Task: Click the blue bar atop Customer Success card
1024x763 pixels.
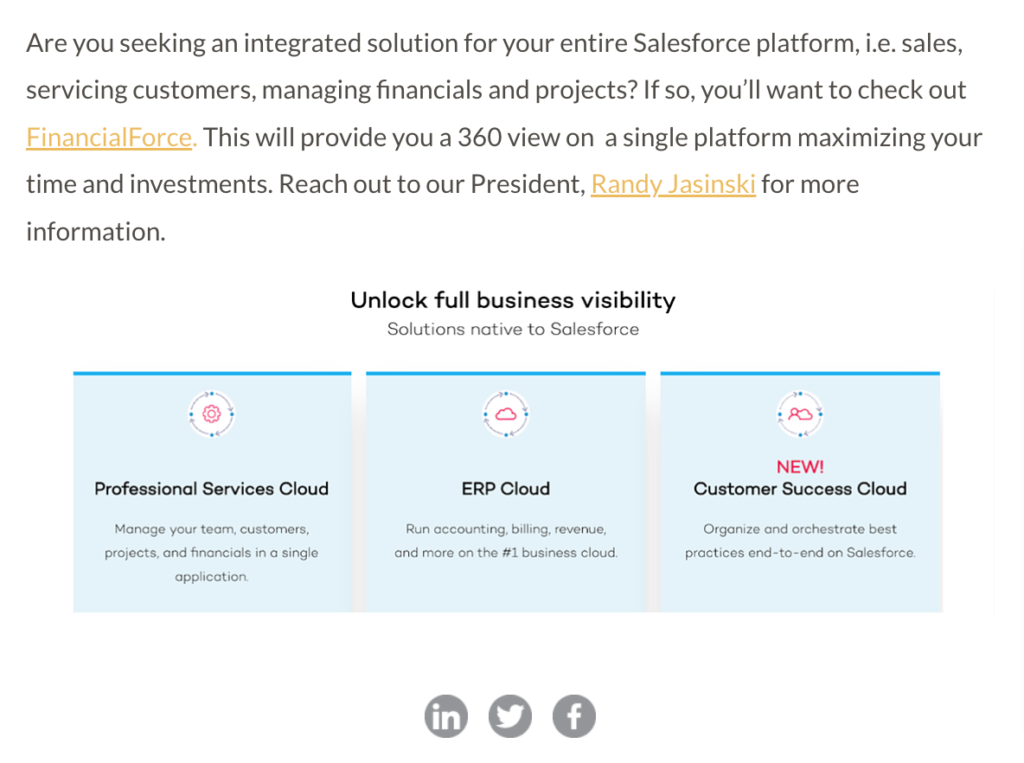Action: pyautogui.click(x=800, y=374)
